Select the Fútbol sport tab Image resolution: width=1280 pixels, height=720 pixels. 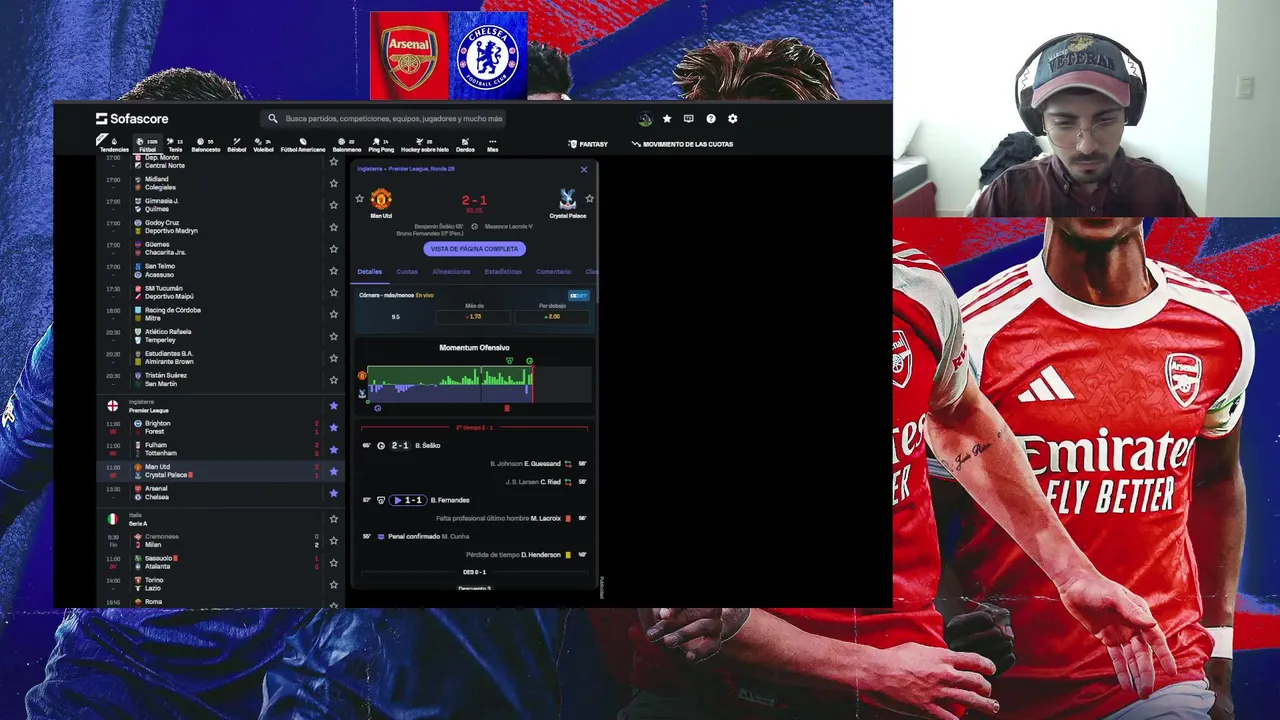click(147, 145)
